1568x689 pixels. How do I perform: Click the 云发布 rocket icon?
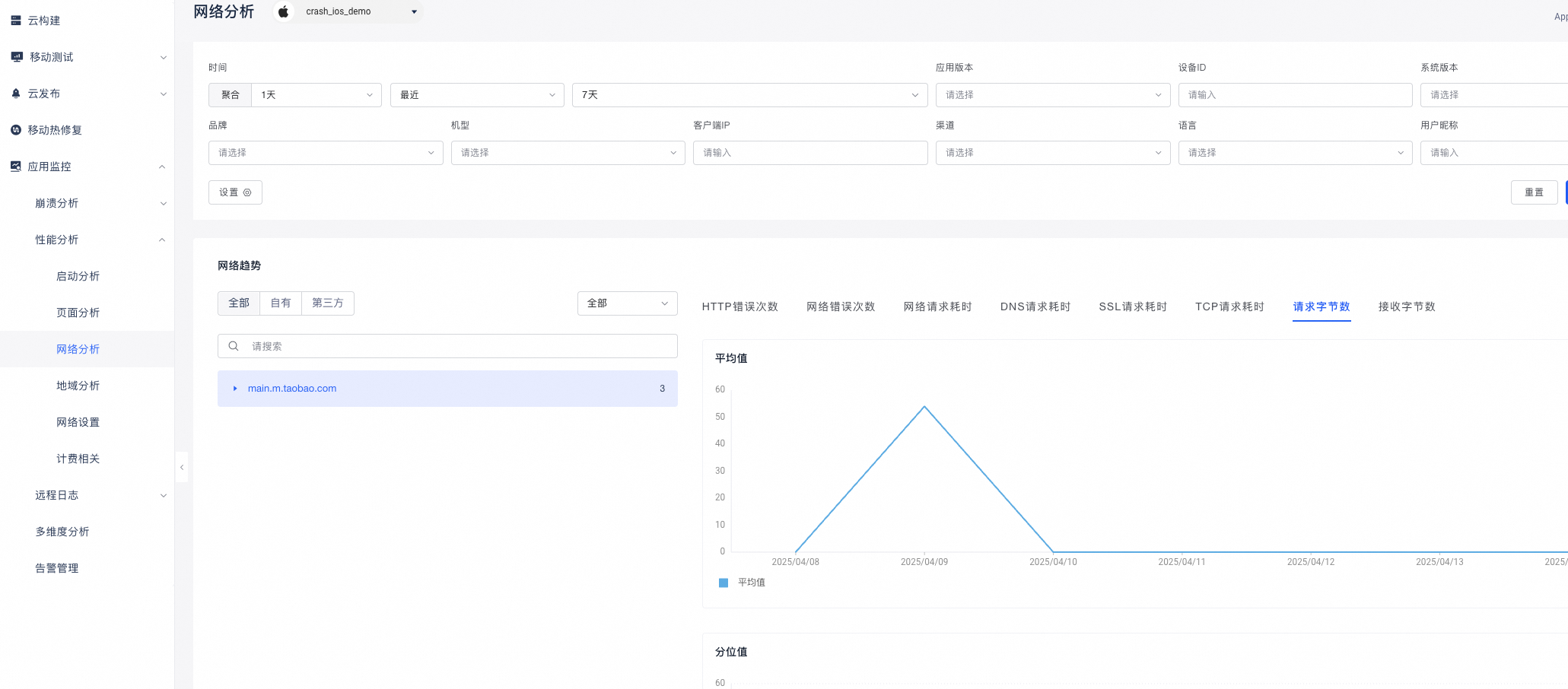coord(16,94)
